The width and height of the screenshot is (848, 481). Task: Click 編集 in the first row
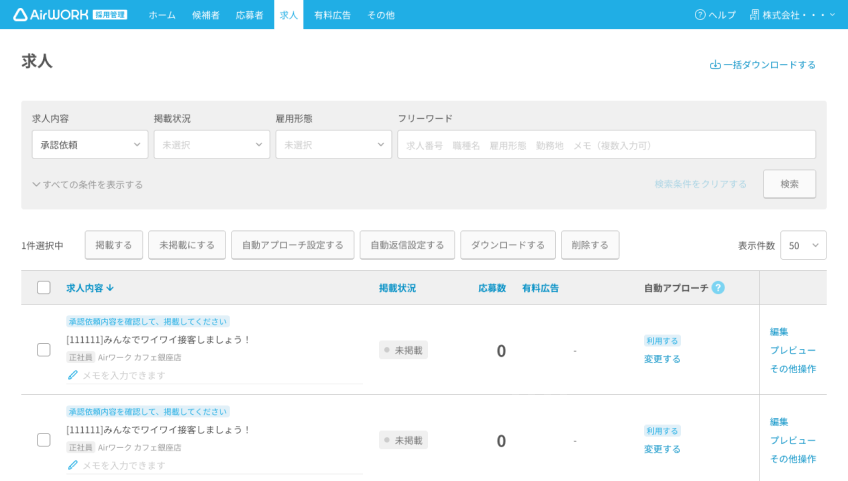click(779, 332)
